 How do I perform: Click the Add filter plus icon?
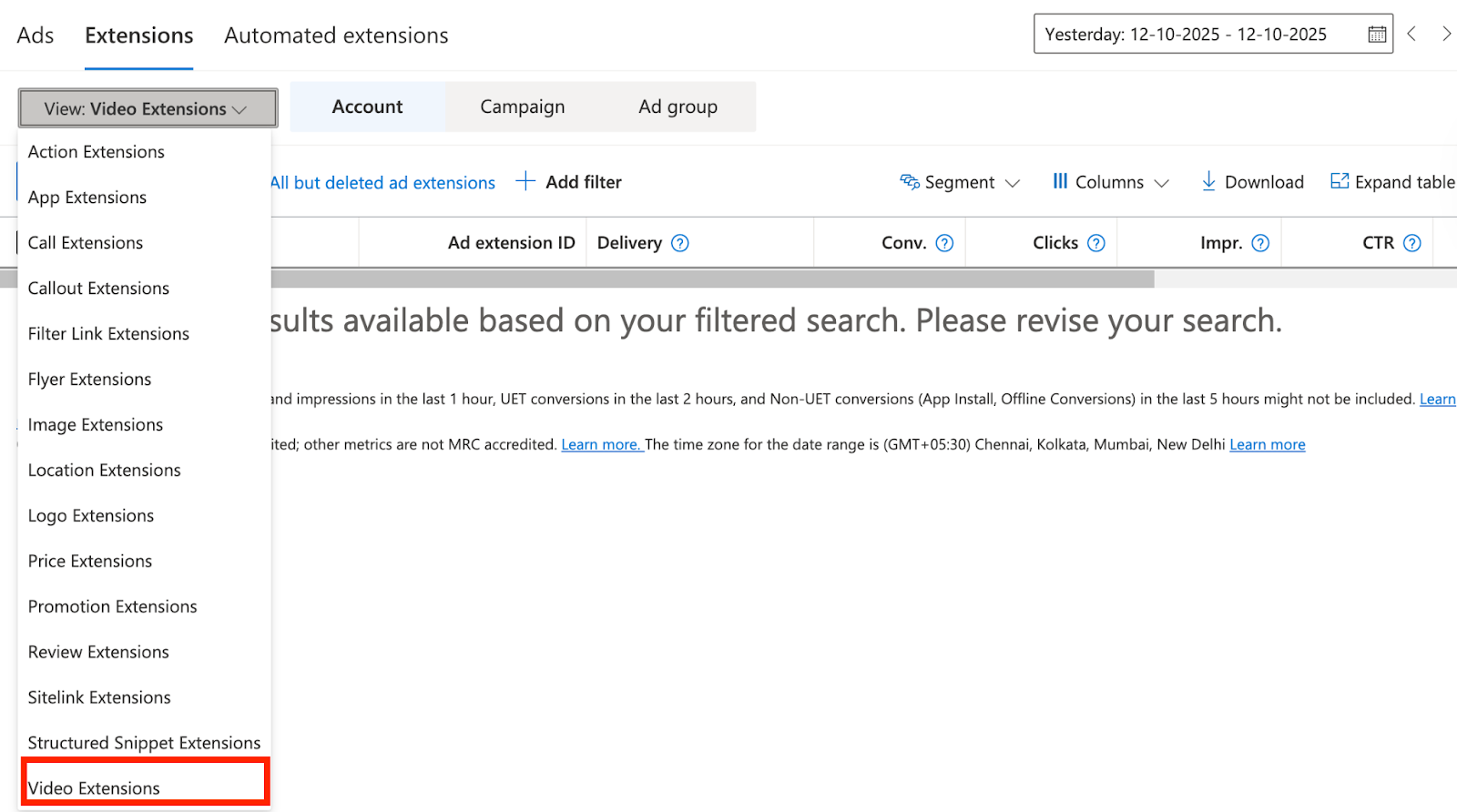pos(525,181)
